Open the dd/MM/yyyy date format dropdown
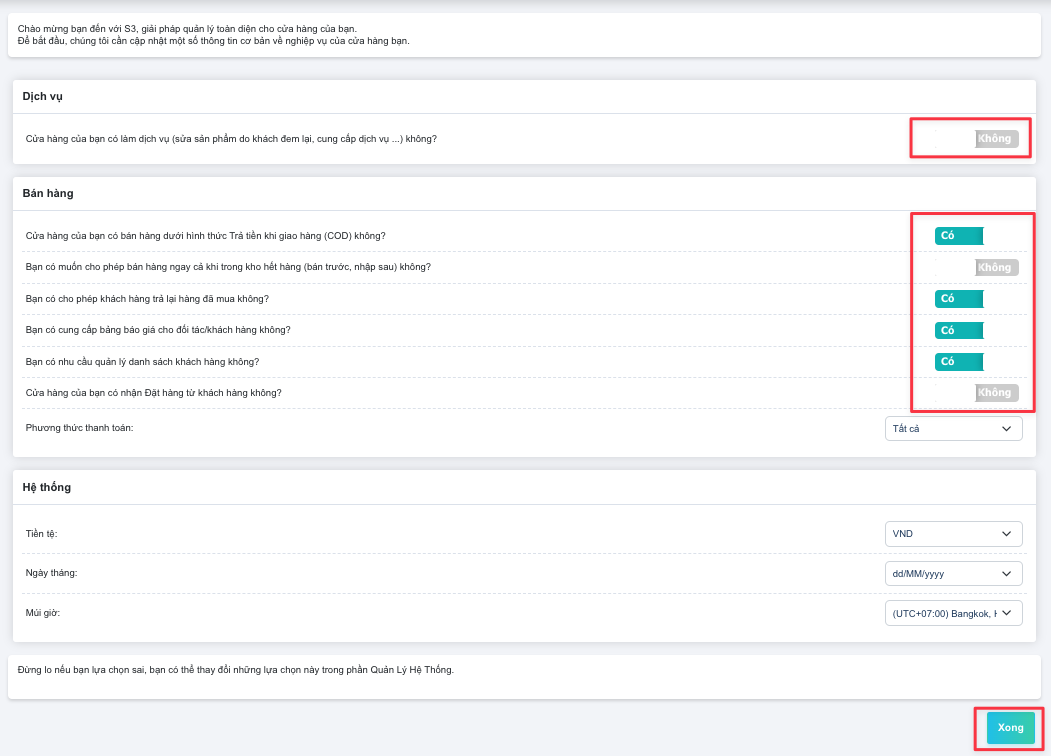 953,574
